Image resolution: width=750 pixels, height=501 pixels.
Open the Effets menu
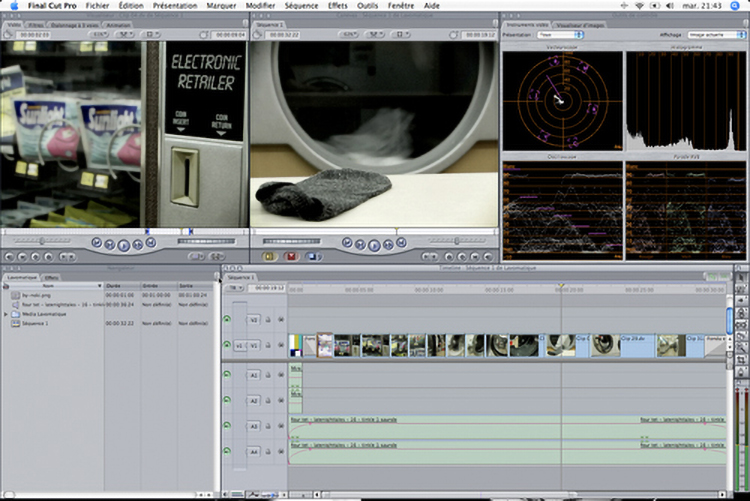point(338,6)
